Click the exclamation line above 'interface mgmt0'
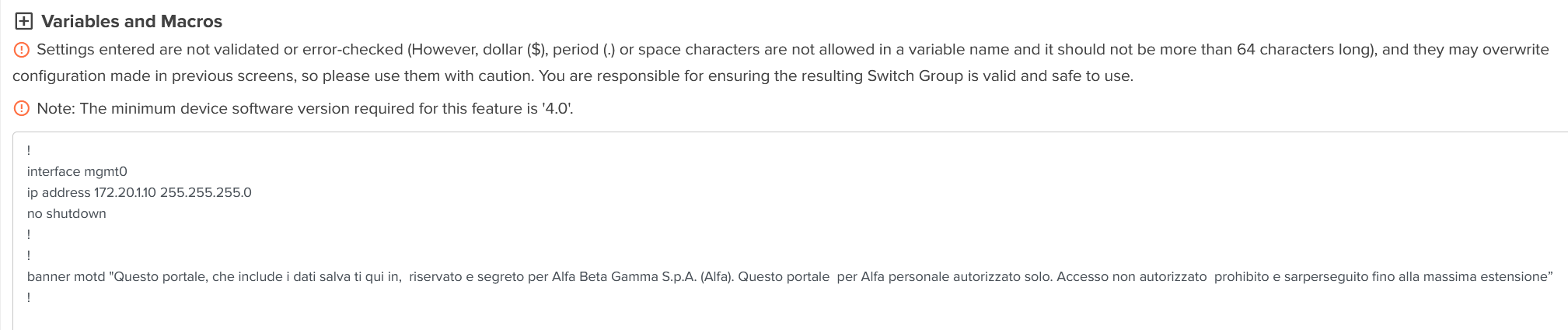Image resolution: width=1568 pixels, height=330 pixels. click(29, 150)
